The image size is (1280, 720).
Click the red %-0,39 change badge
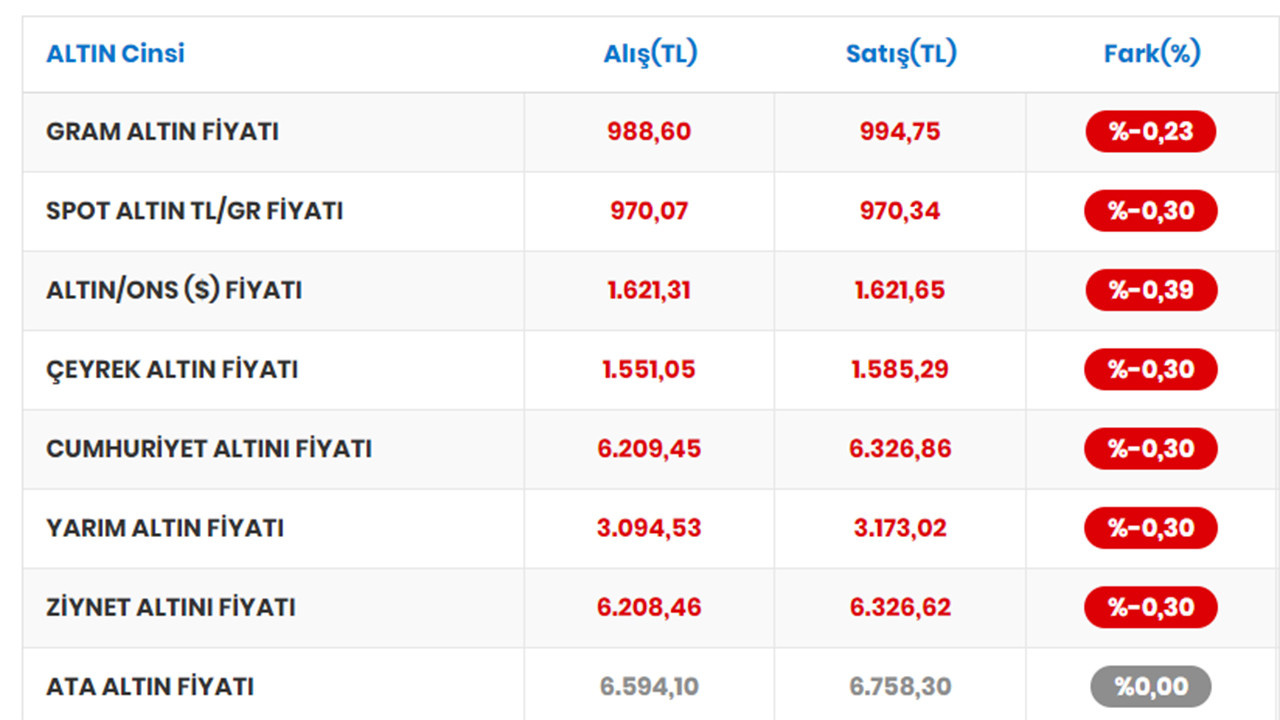(1151, 290)
